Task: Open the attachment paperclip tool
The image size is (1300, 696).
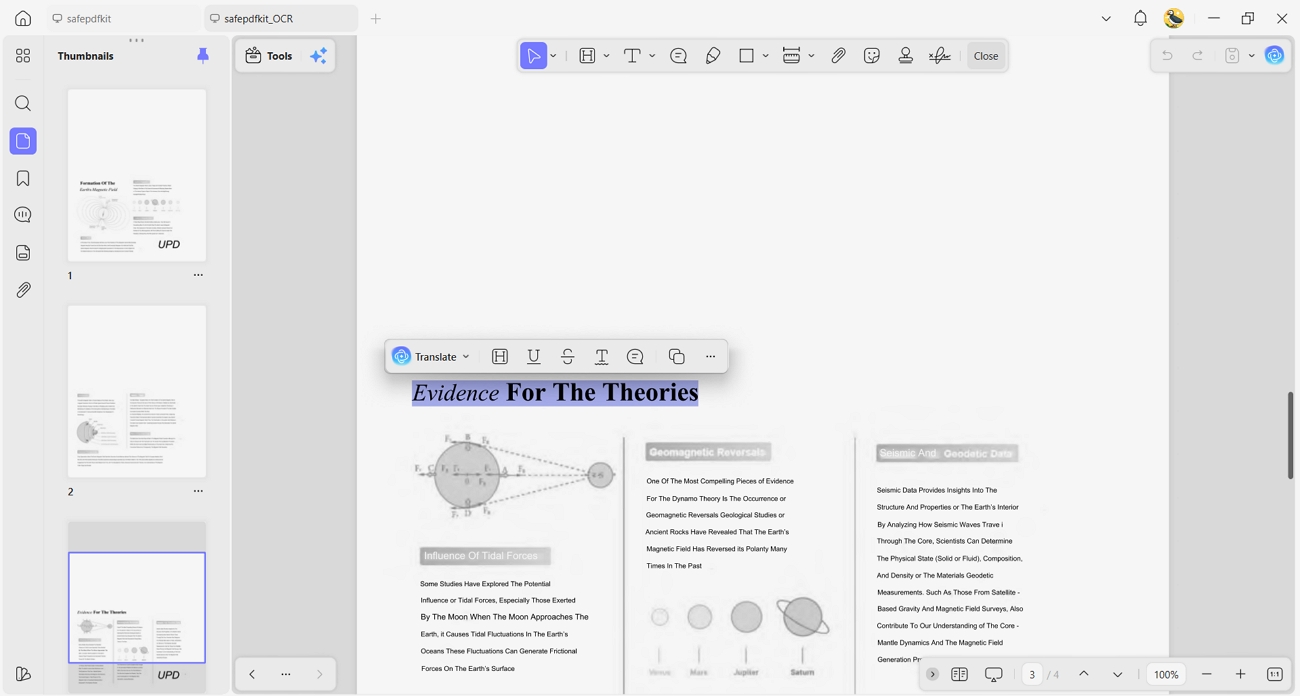Action: coord(838,56)
